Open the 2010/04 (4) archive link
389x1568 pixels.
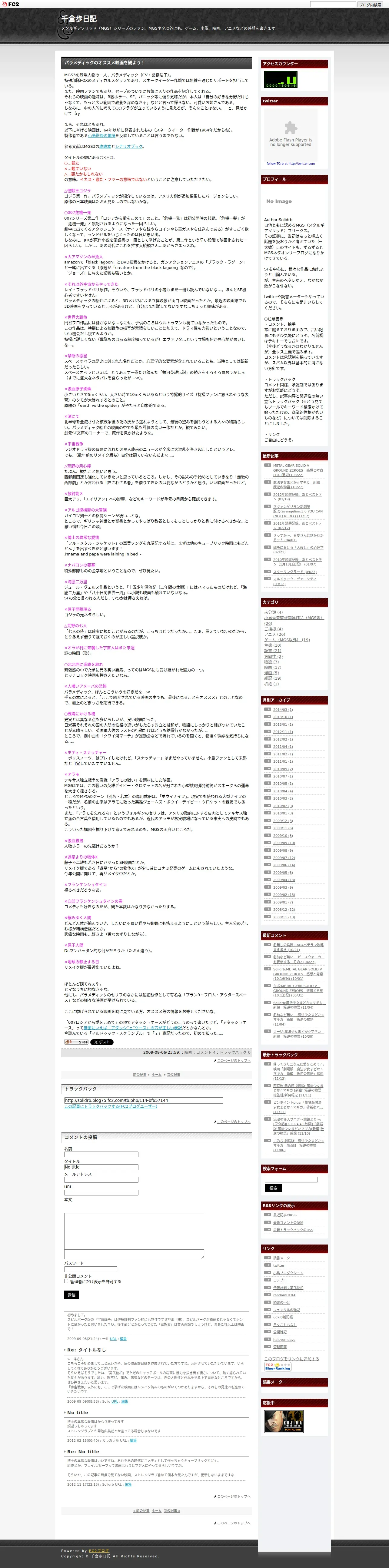[282, 791]
